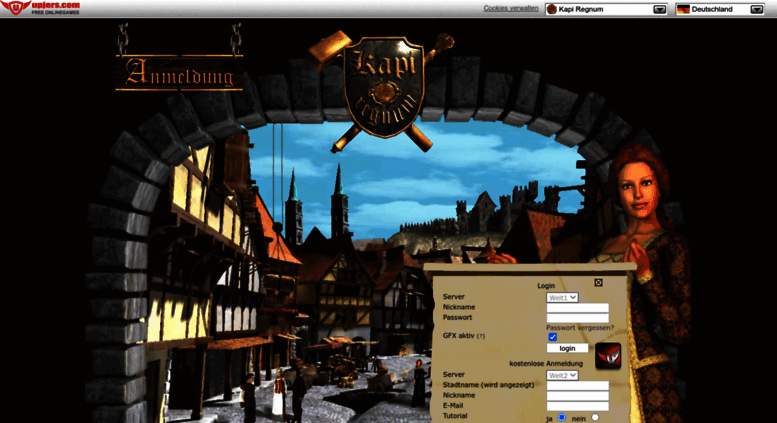Open the registration Server dropdown showing Welt2

pyautogui.click(x=562, y=375)
